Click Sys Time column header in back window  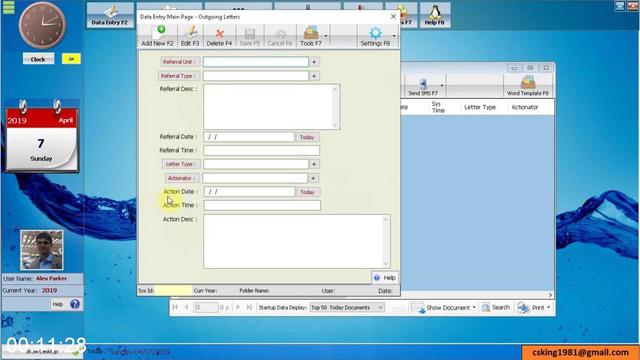438,107
